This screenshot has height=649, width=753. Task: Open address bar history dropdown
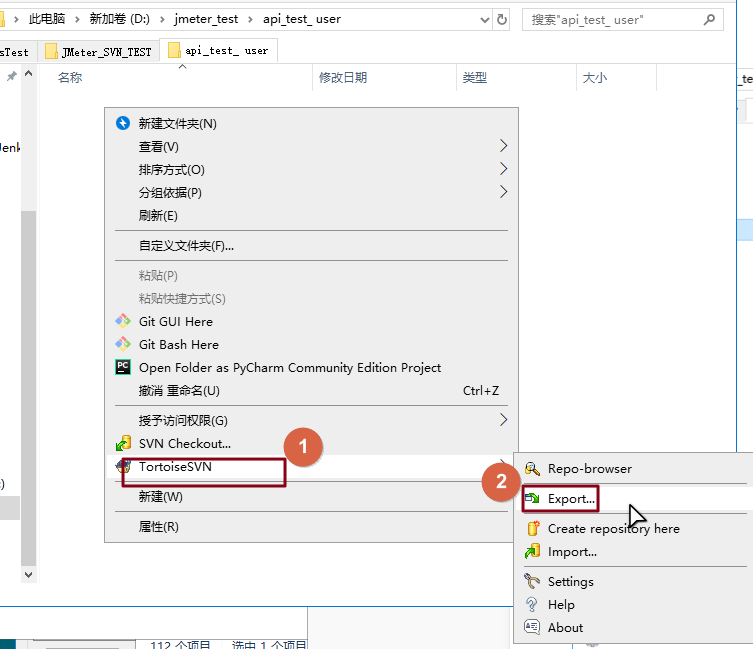[485, 20]
